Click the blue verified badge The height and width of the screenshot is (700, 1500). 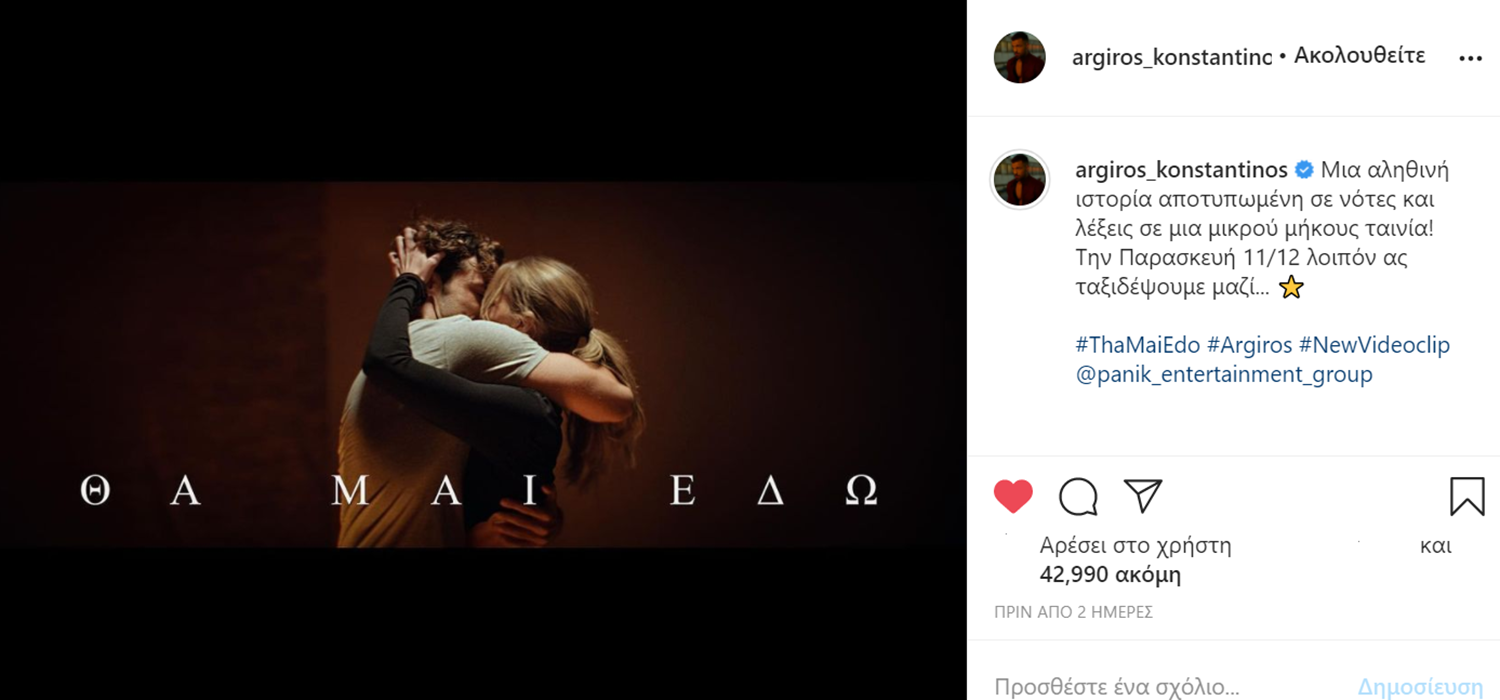point(1304,170)
